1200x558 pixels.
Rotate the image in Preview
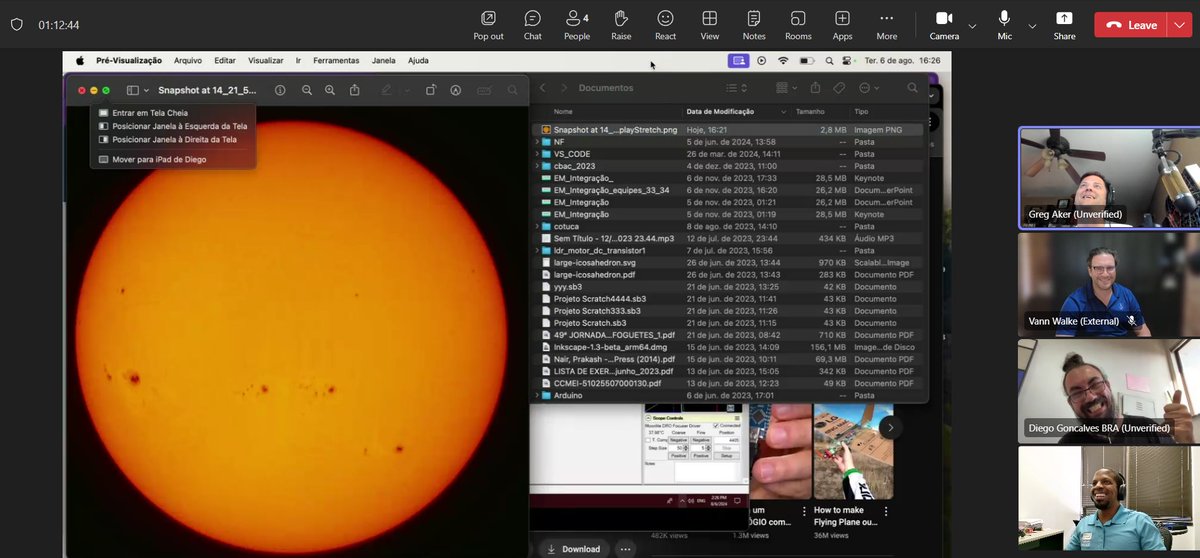[x=431, y=90]
